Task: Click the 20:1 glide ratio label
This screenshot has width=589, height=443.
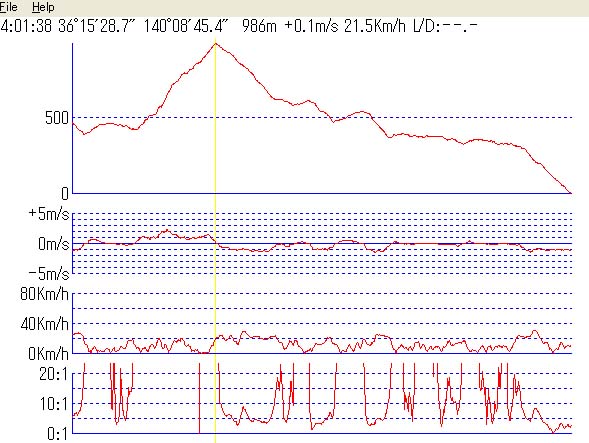Action: pos(54,374)
